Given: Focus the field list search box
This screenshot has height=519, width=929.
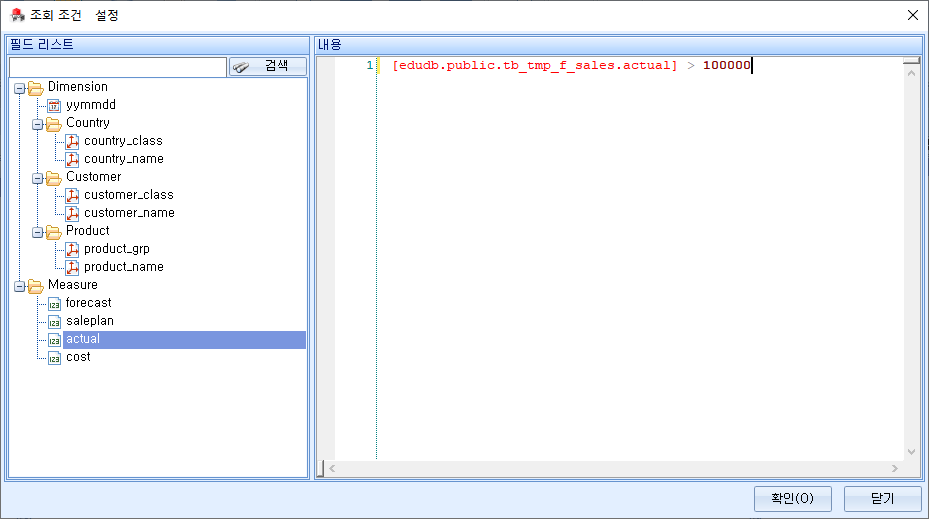Looking at the screenshot, I should pos(118,67).
